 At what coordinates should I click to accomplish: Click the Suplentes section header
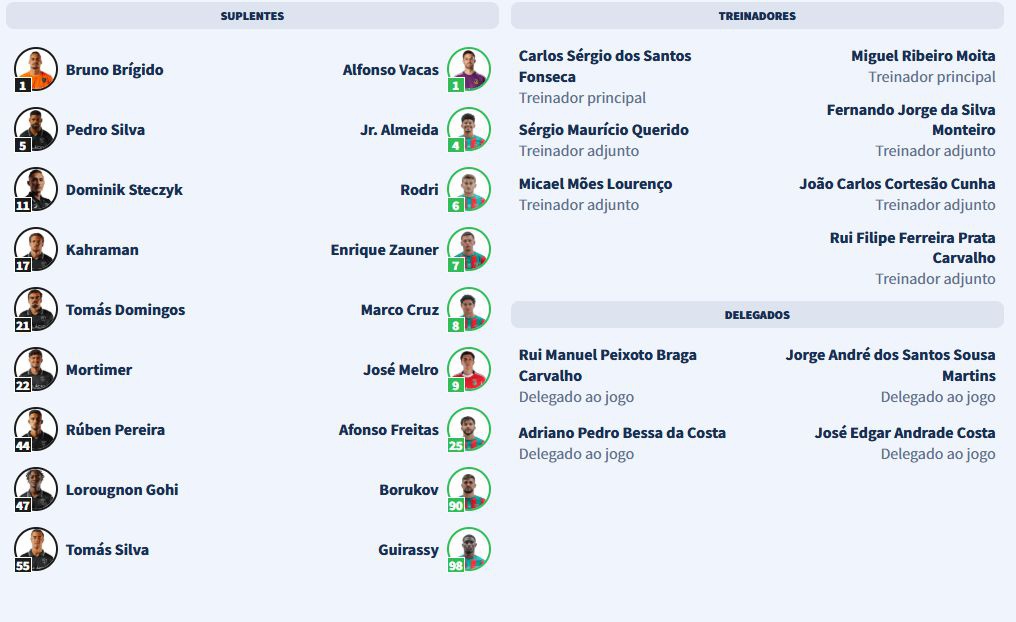252,16
